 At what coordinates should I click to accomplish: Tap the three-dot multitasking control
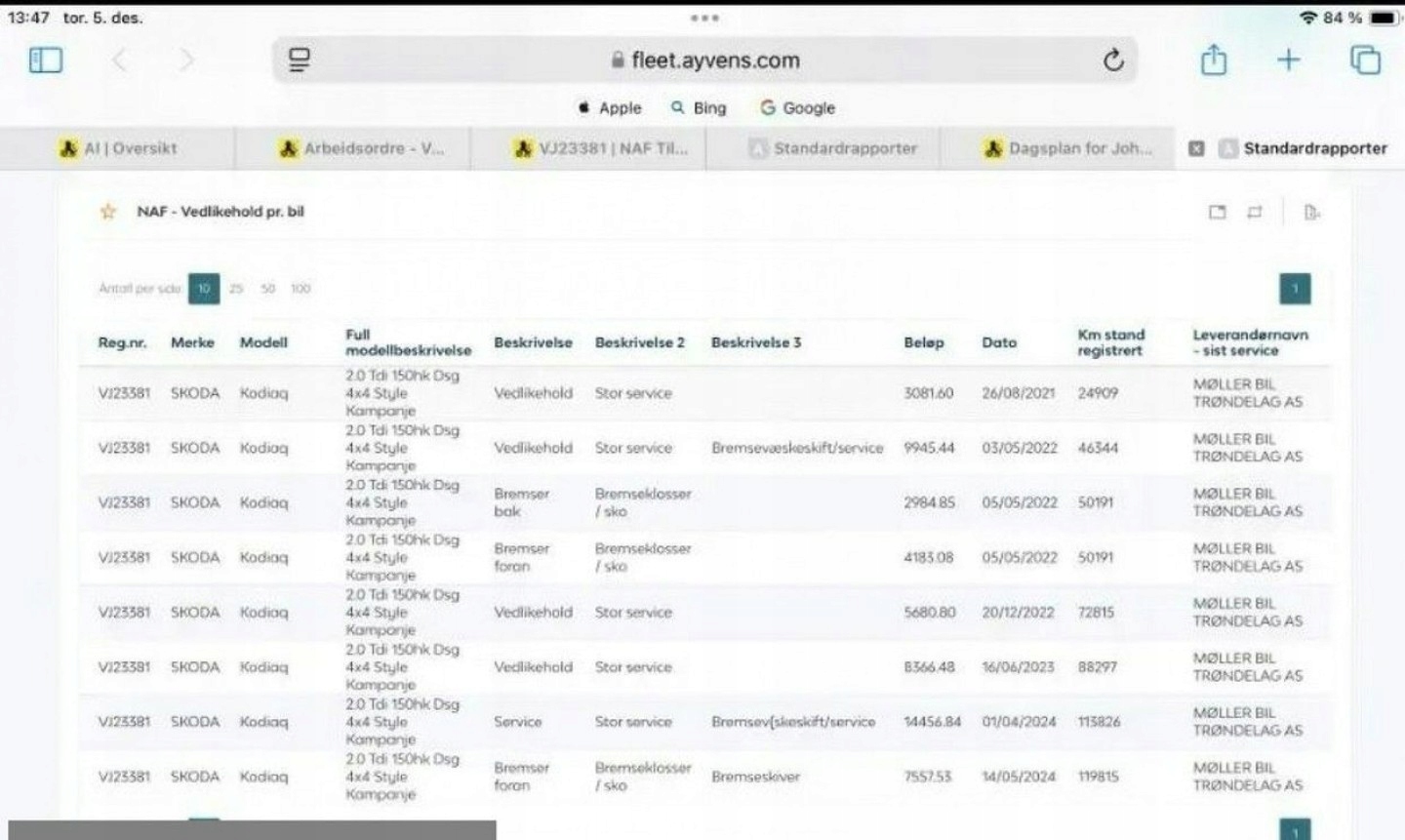click(704, 18)
